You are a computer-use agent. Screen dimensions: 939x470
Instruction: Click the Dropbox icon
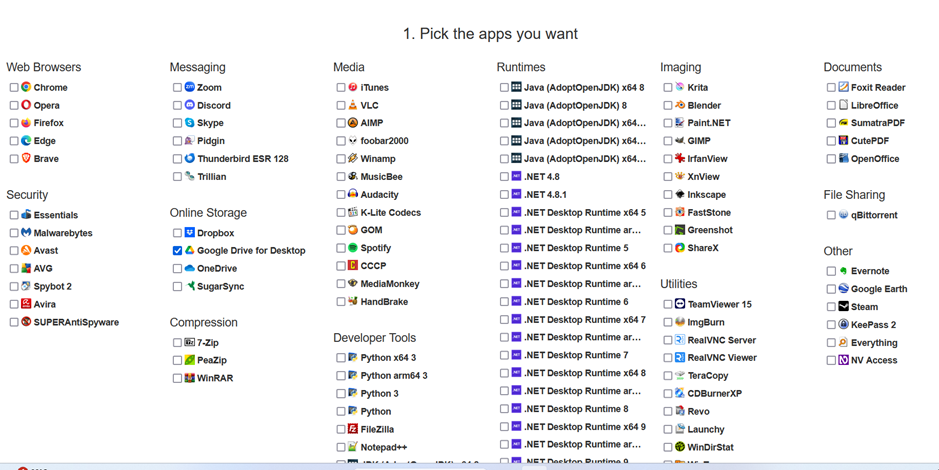(189, 233)
